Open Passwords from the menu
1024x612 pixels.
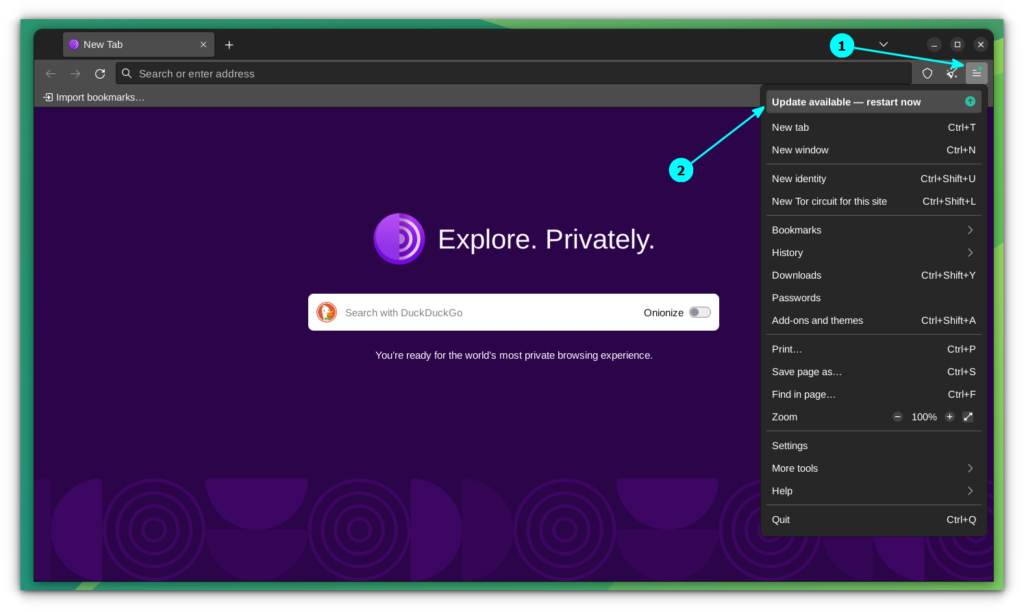coord(873,298)
